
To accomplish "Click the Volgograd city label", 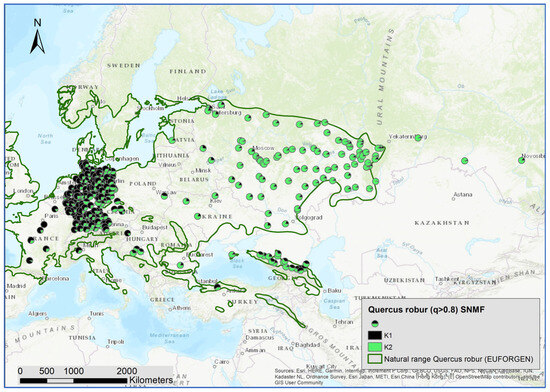I will (x=309, y=218).
